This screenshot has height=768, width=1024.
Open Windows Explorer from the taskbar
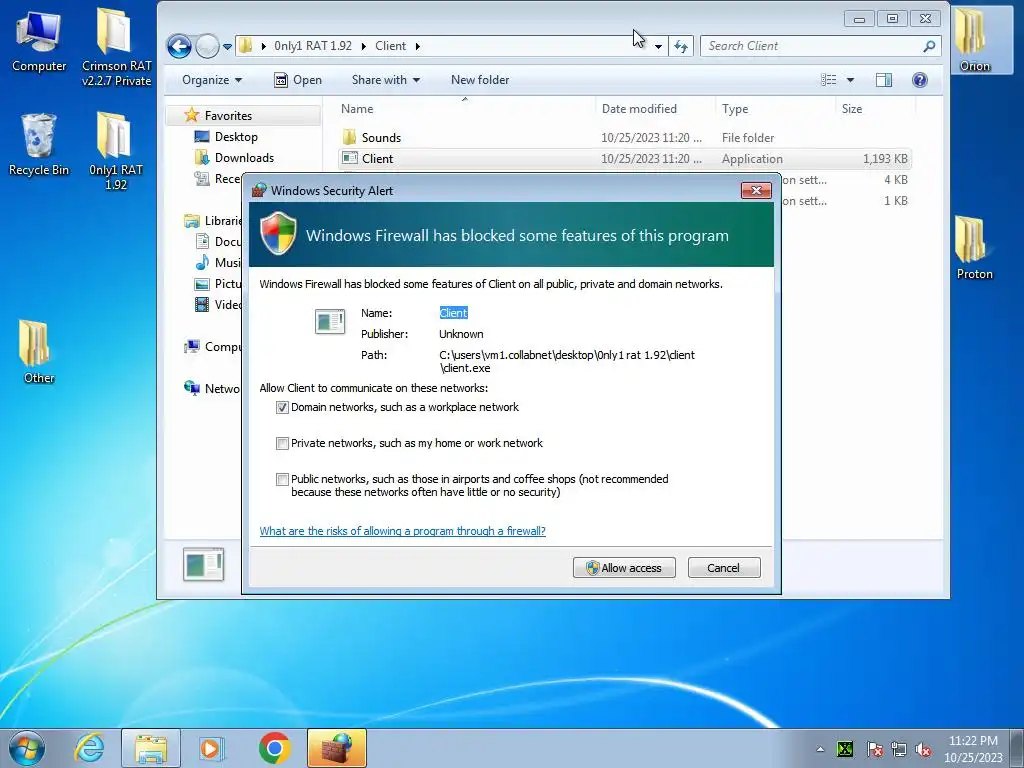click(151, 748)
